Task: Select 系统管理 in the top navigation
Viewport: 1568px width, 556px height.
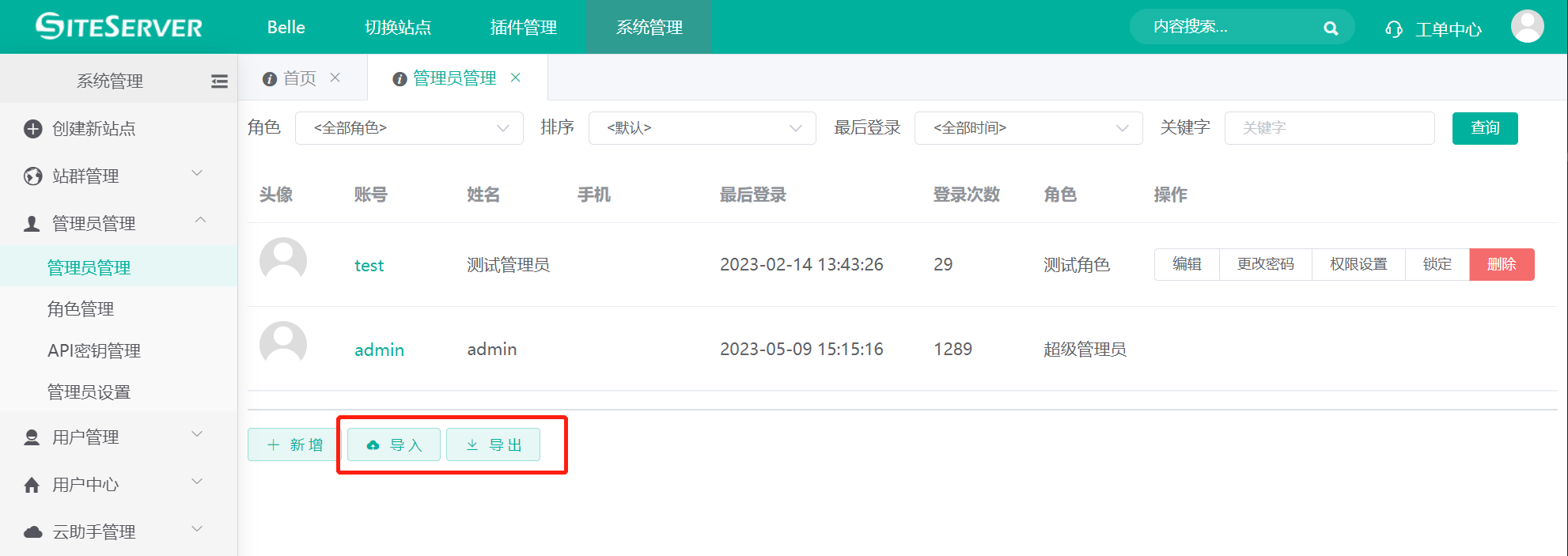Action: click(x=650, y=27)
